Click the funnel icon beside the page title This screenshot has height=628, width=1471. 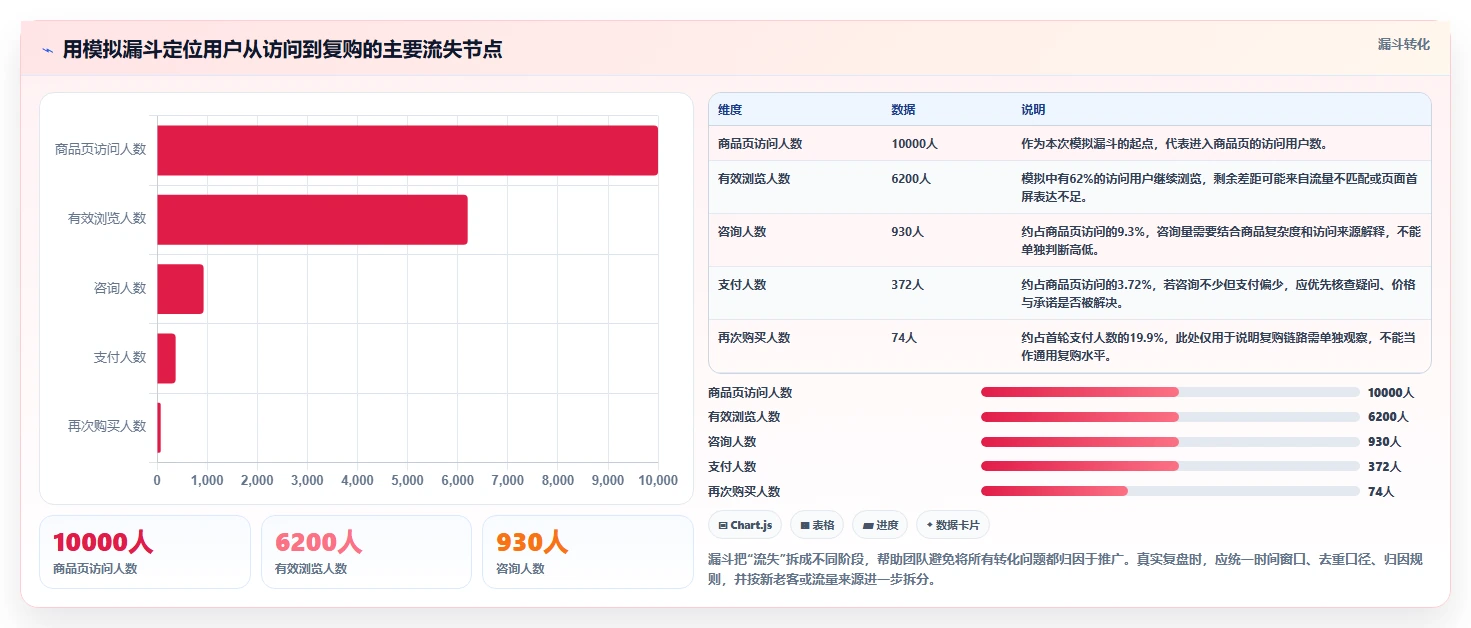(x=48, y=50)
